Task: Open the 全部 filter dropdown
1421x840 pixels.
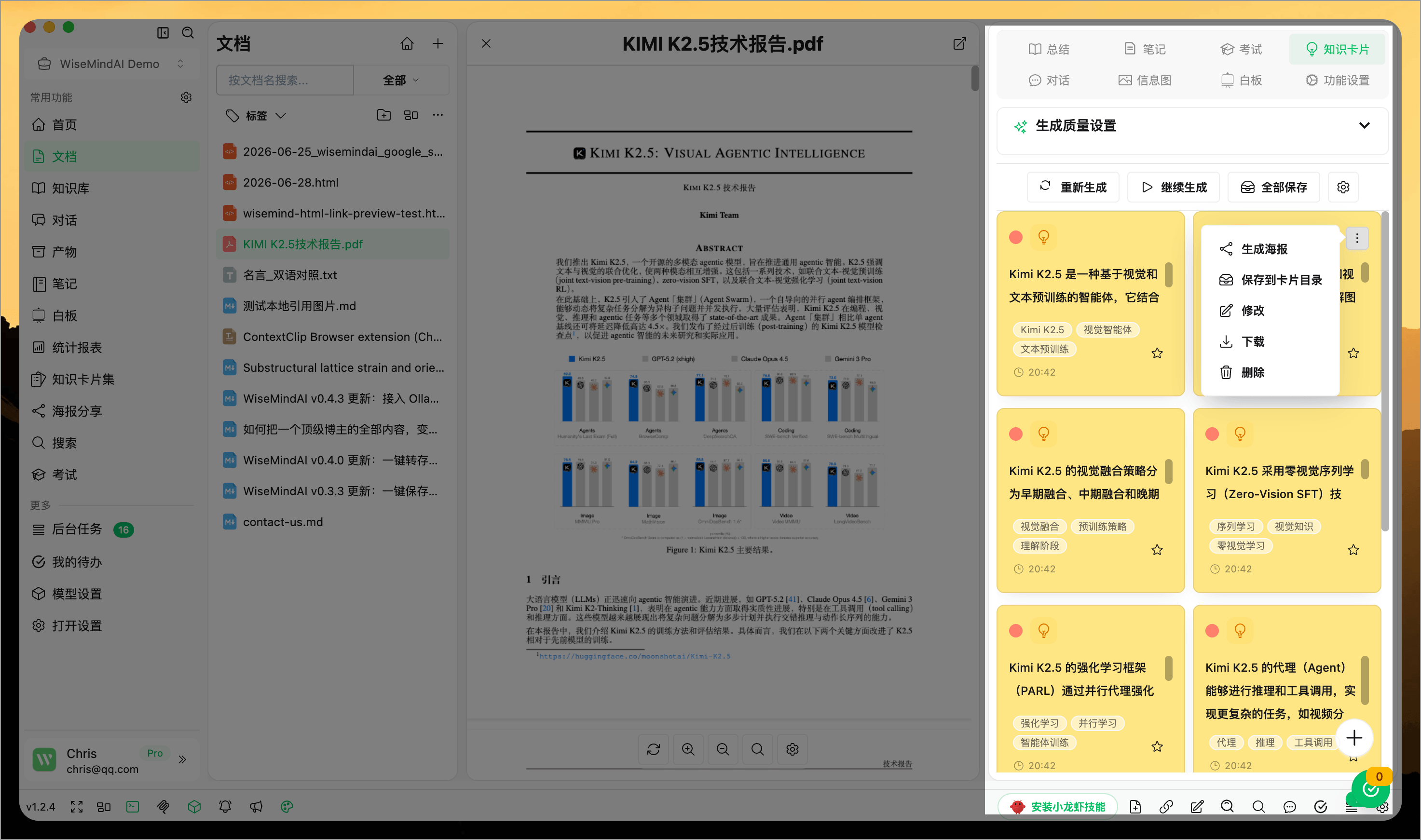Action: pyautogui.click(x=401, y=80)
